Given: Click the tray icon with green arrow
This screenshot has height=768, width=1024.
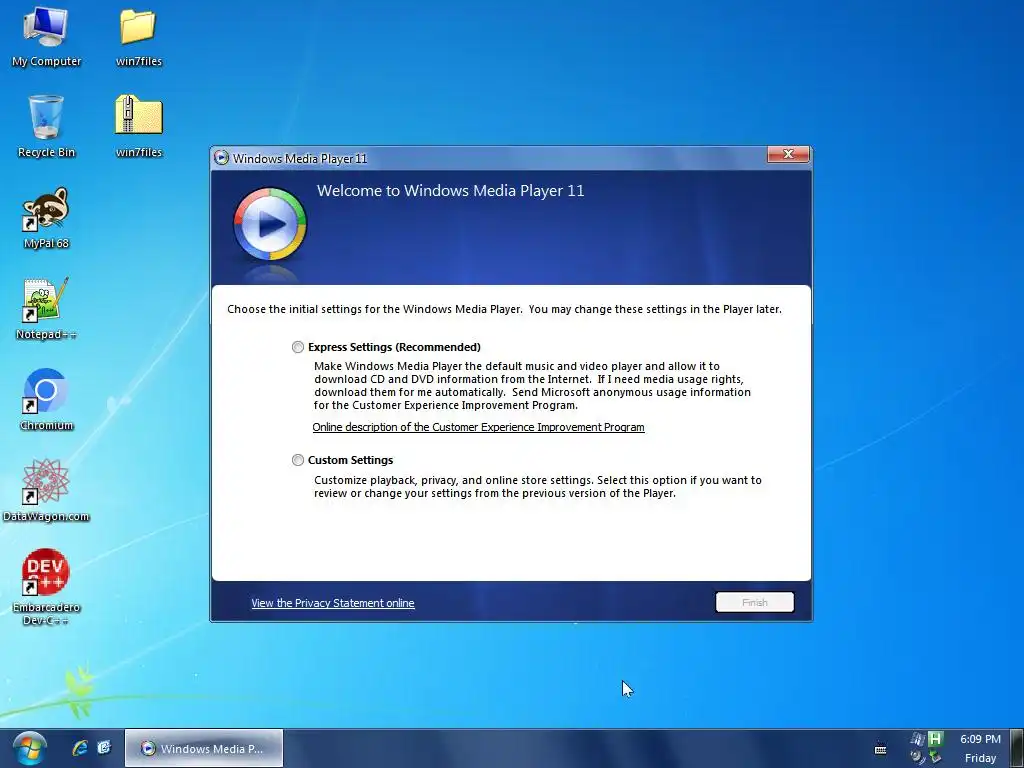Looking at the screenshot, I should click(936, 757).
